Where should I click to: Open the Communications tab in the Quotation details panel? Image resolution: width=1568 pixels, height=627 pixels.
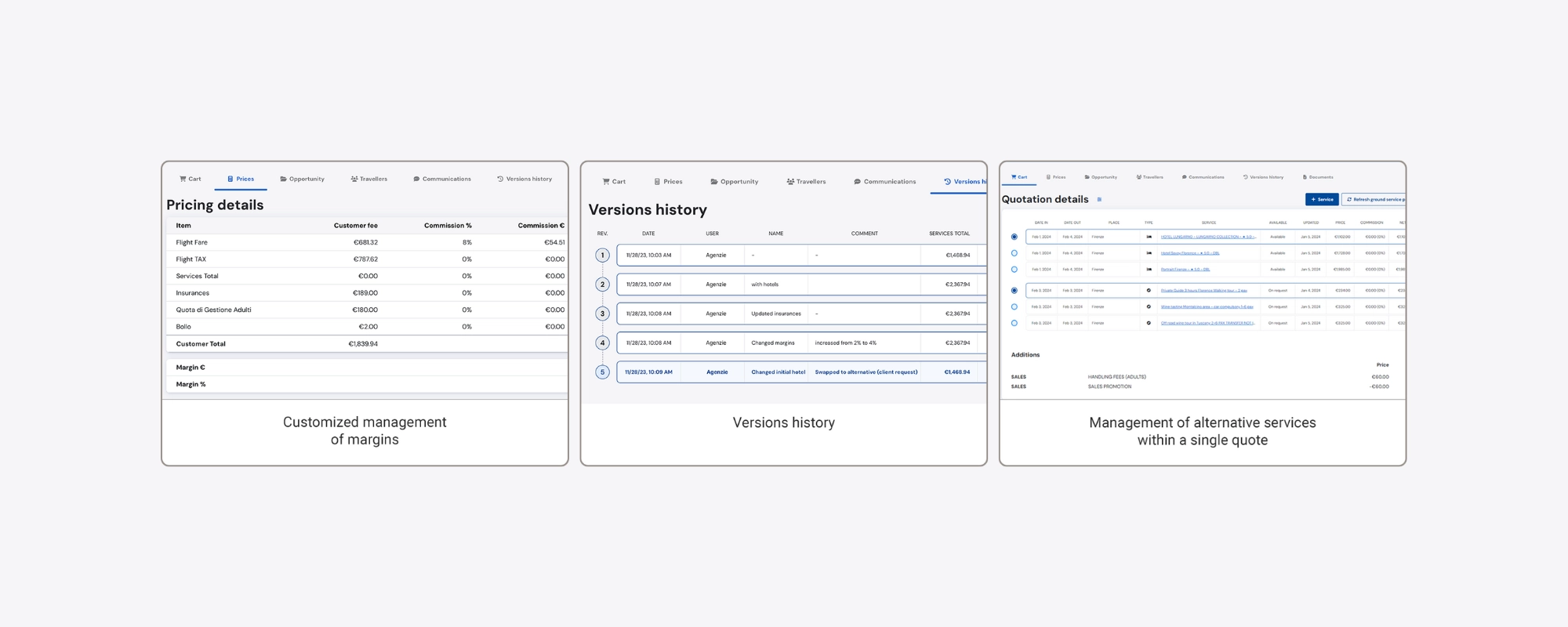[1203, 177]
